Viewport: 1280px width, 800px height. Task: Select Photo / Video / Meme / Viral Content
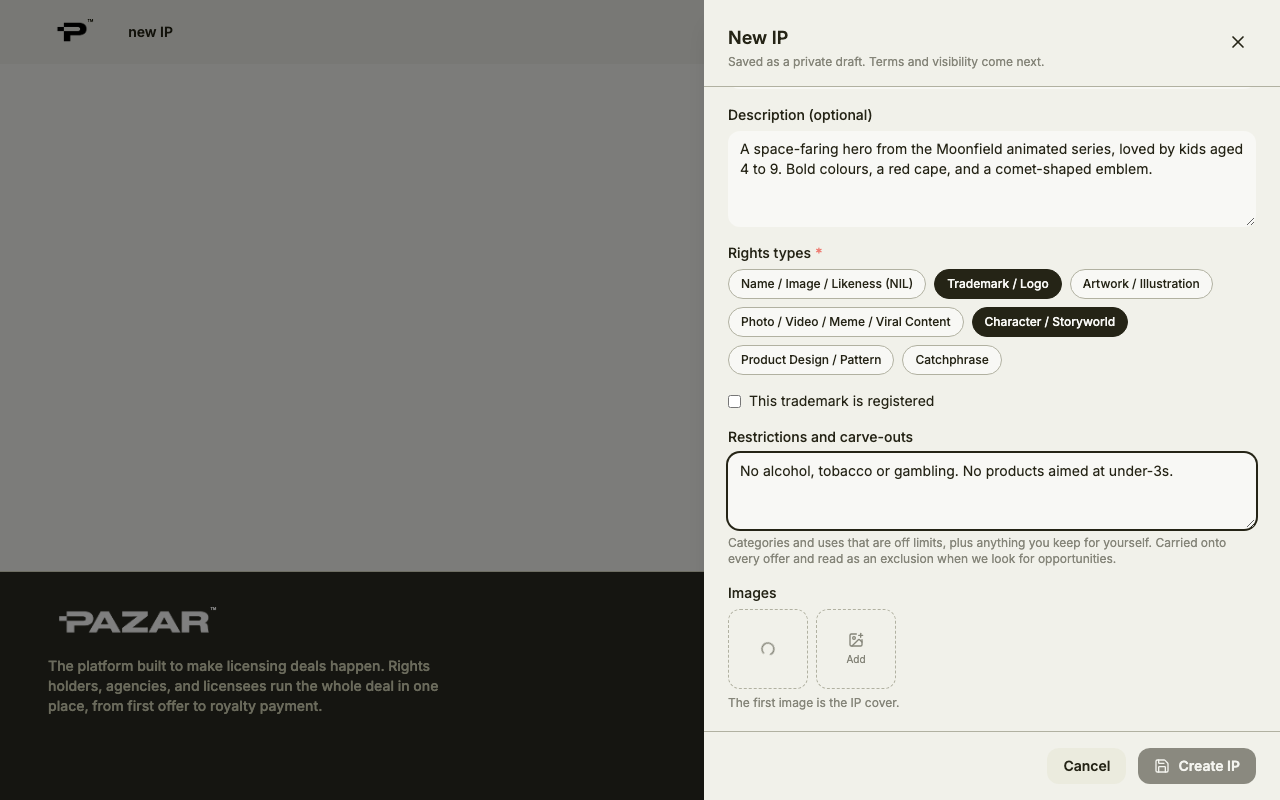click(x=846, y=322)
